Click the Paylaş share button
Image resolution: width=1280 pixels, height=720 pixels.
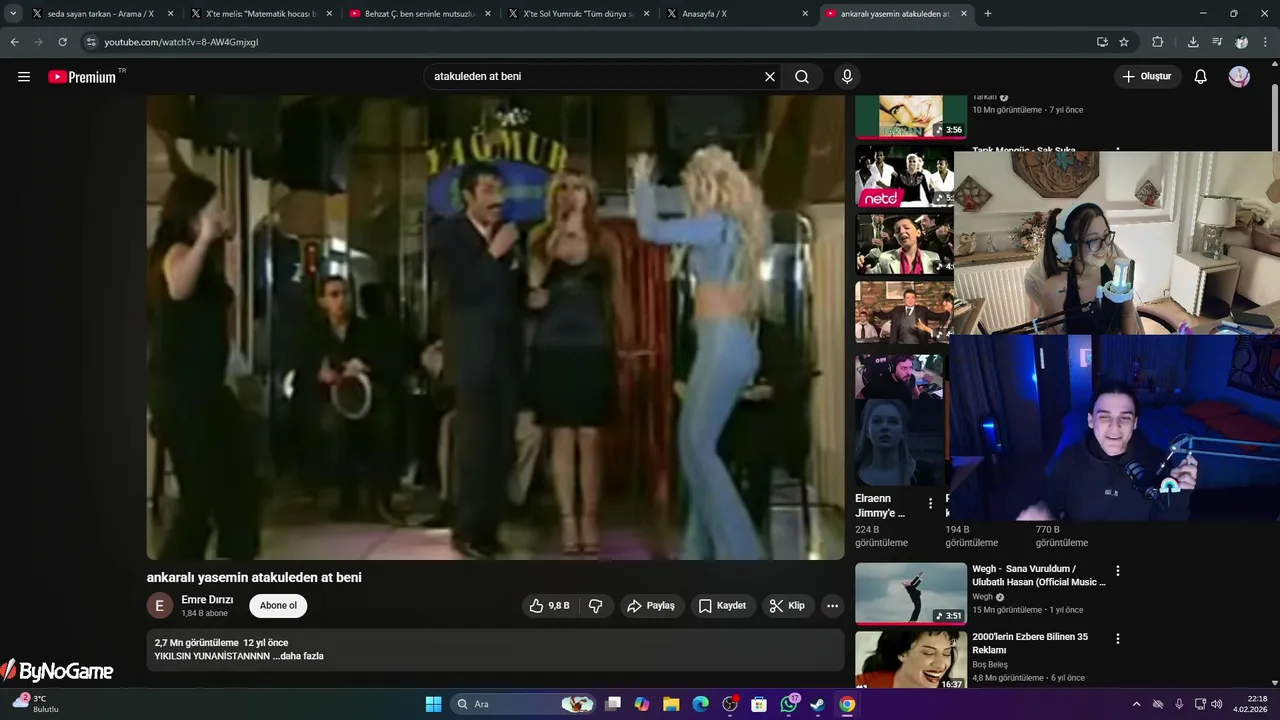(x=651, y=606)
